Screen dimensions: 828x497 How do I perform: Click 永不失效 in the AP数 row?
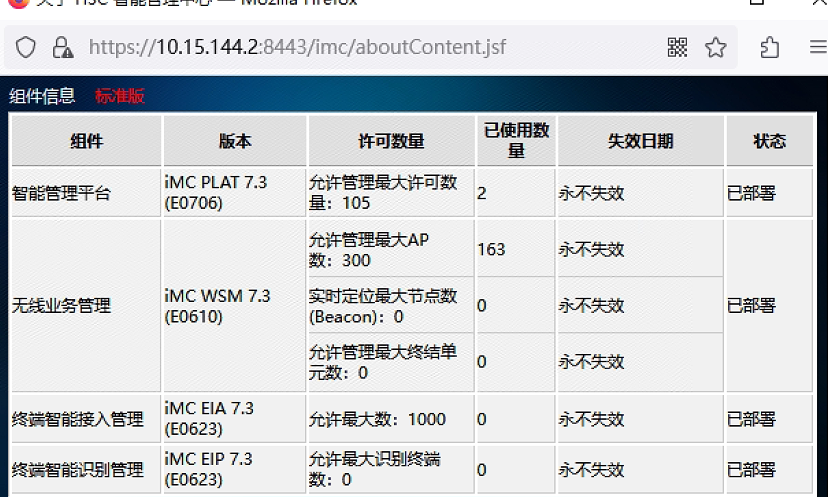pos(591,249)
